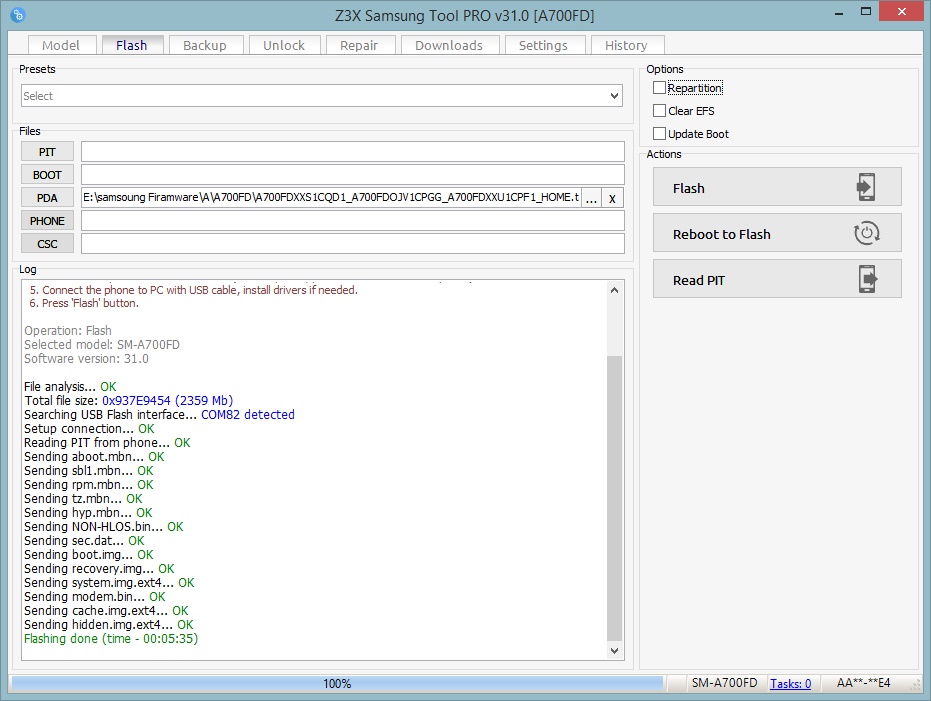Viewport: 931px width, 701px height.
Task: Click the BOOT file button
Action: (48, 175)
